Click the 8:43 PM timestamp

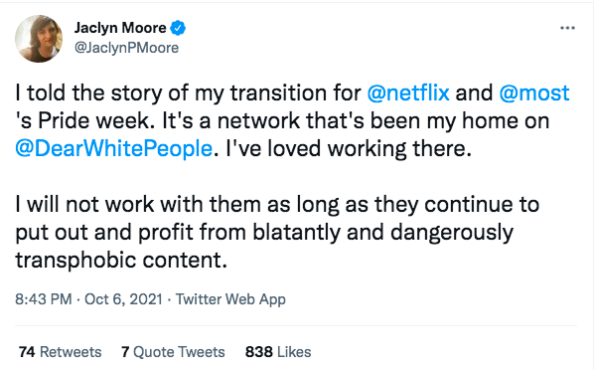(x=43, y=299)
